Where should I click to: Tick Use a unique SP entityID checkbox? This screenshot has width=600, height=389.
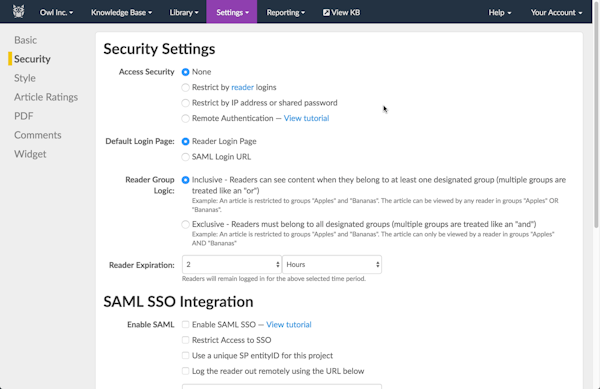coord(186,355)
